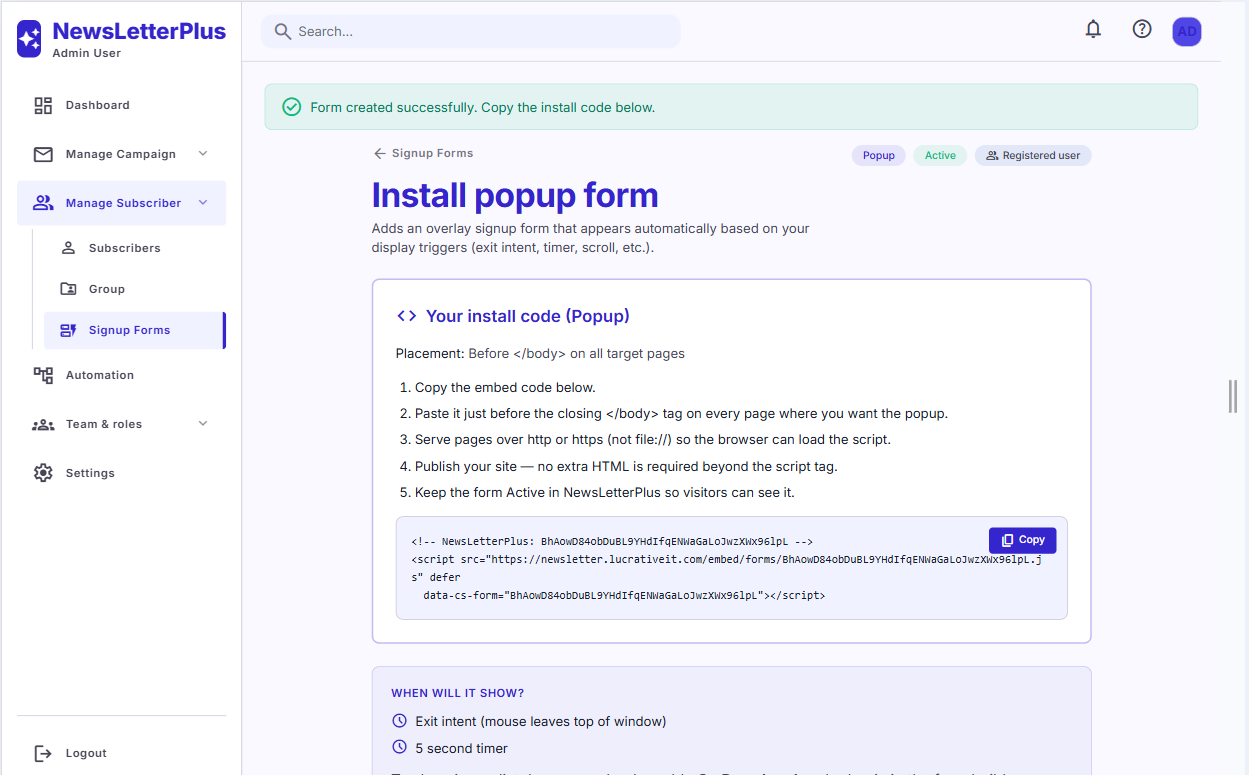Image resolution: width=1249 pixels, height=775 pixels.
Task: Click the Team & roles group icon
Action: point(43,424)
